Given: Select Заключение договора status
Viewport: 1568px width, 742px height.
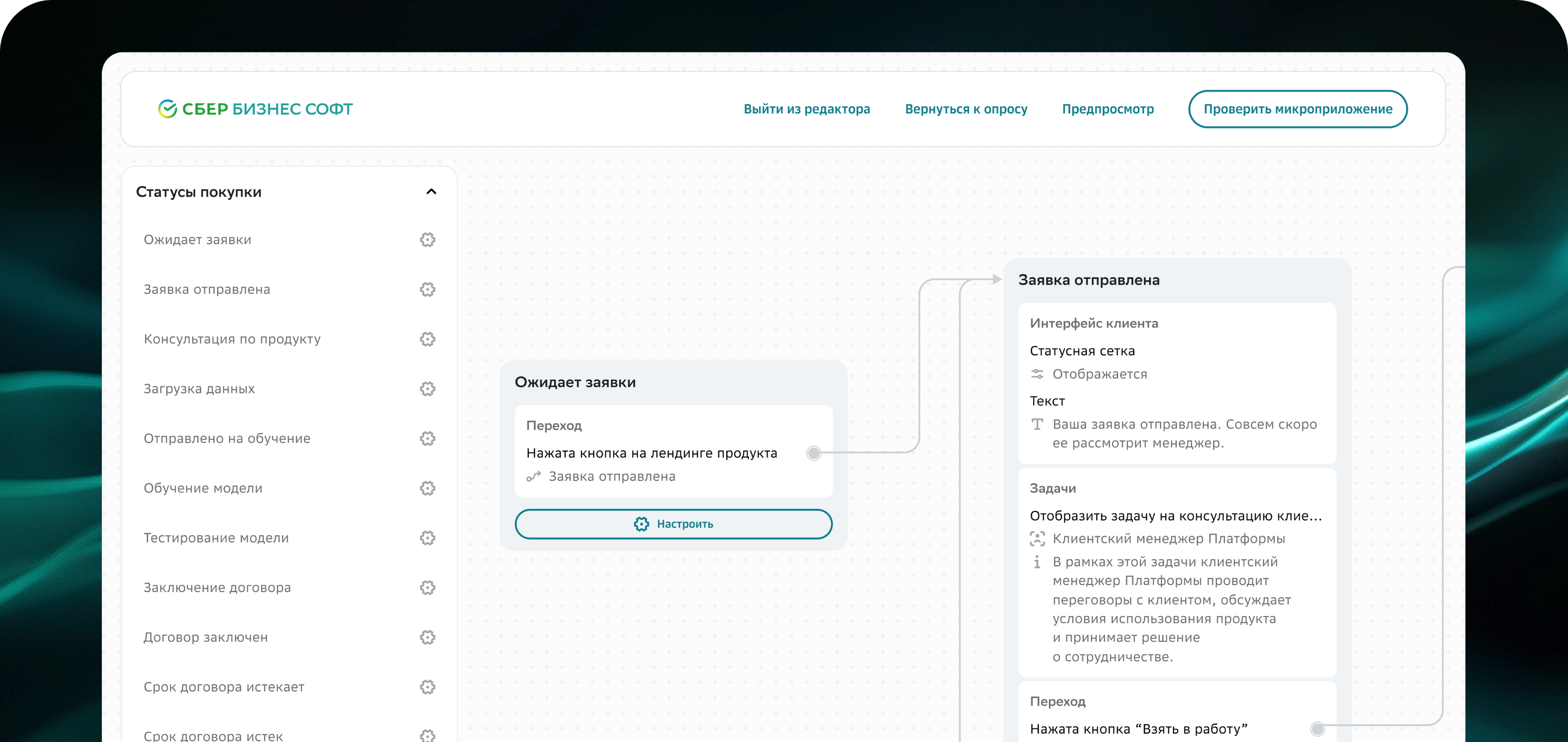Looking at the screenshot, I should click(217, 587).
